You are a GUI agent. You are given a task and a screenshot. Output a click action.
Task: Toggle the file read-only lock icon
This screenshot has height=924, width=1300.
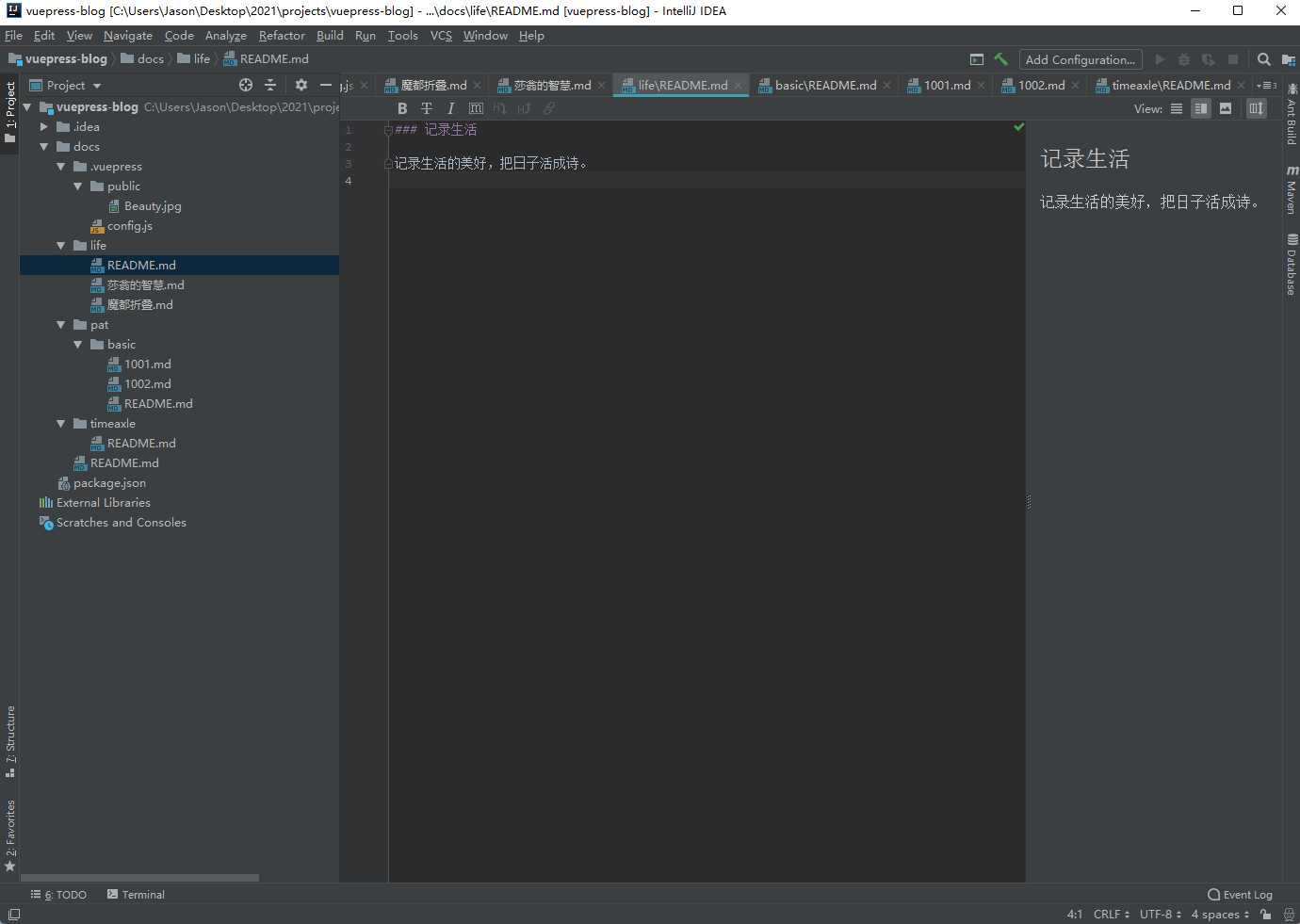tap(1266, 914)
